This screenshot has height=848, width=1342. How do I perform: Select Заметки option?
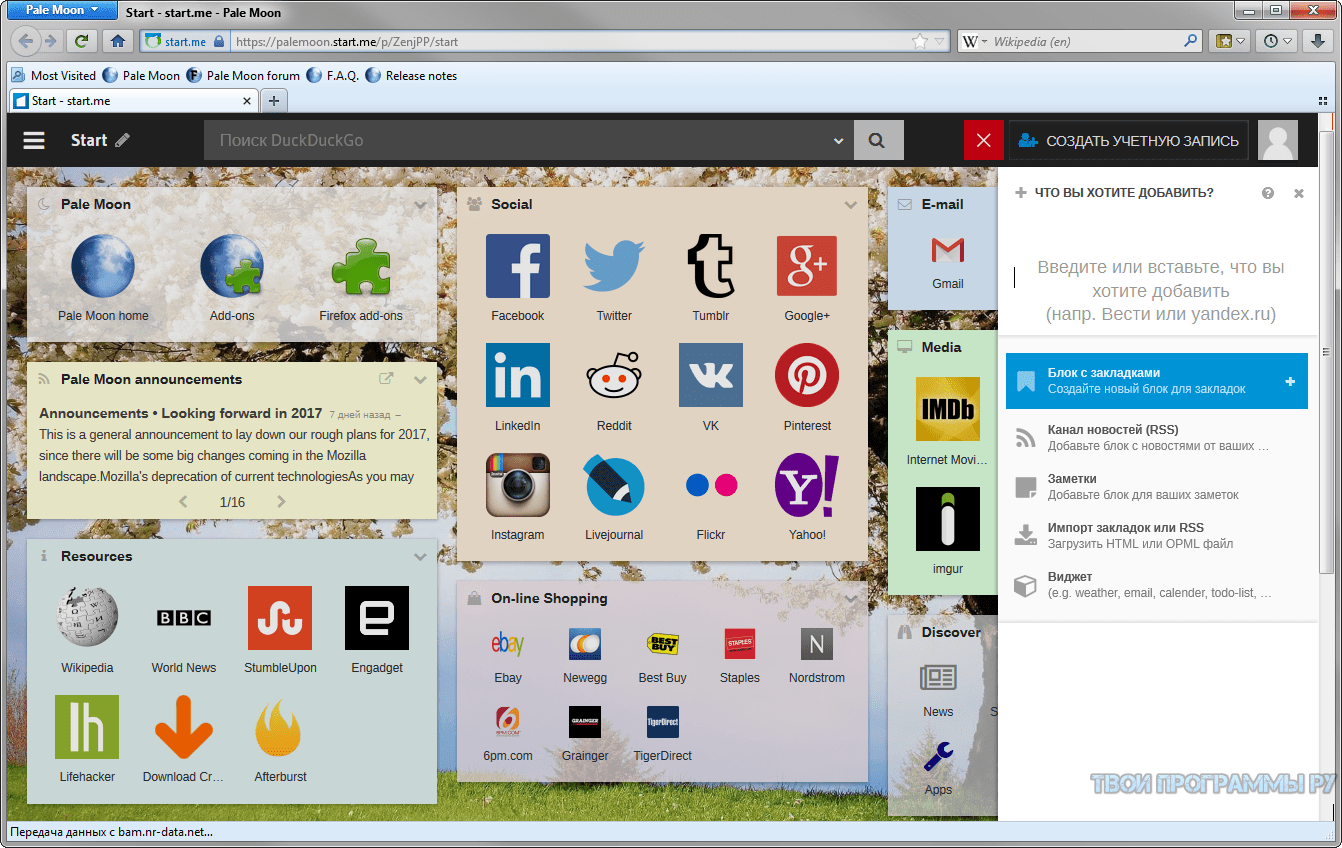[1157, 487]
